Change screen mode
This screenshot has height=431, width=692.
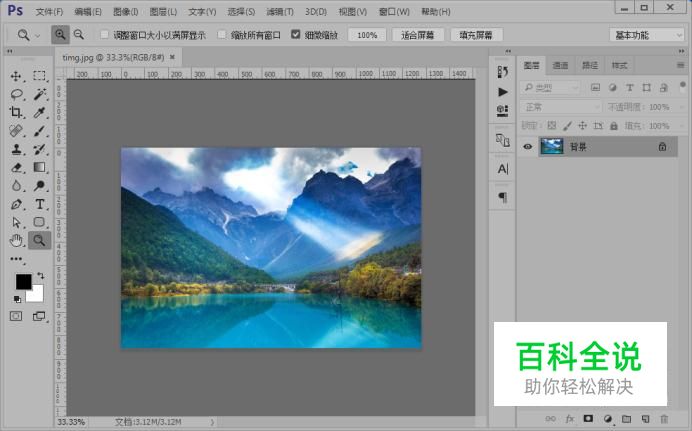coord(39,316)
